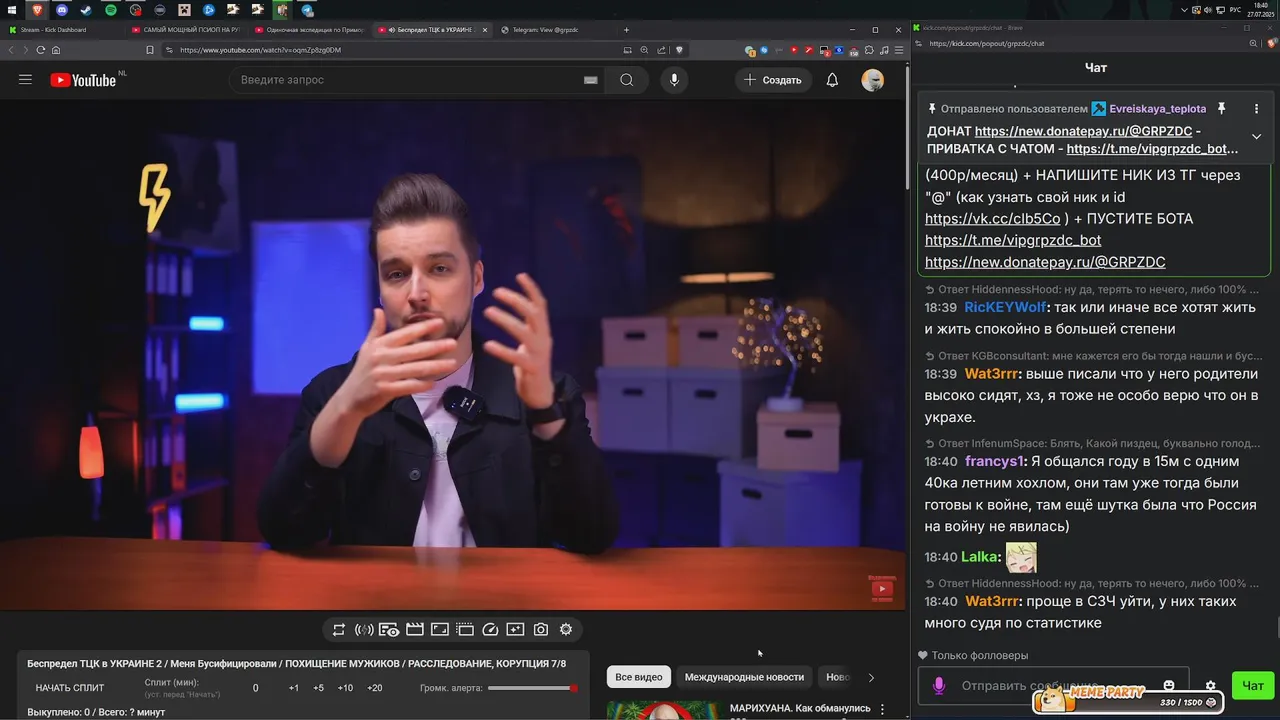Open the Minecraft taskbar icon

click(184, 9)
